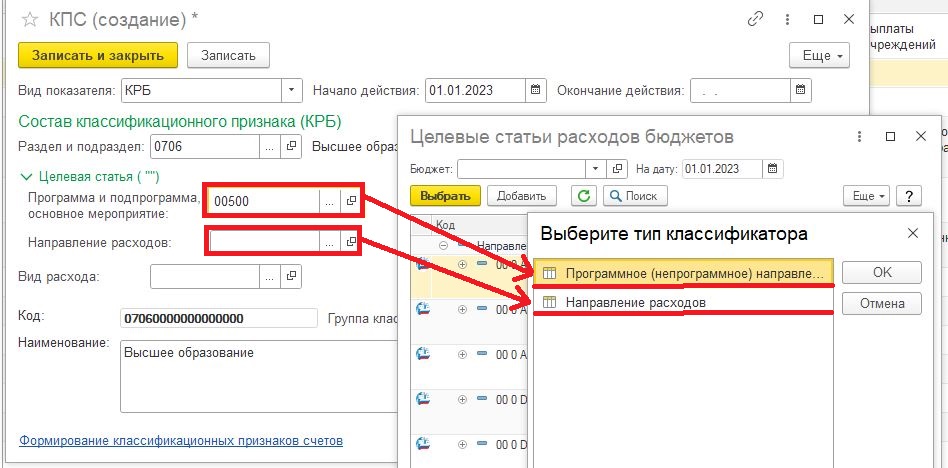Open item icon of Программа и подпрограмма field

coord(349,203)
